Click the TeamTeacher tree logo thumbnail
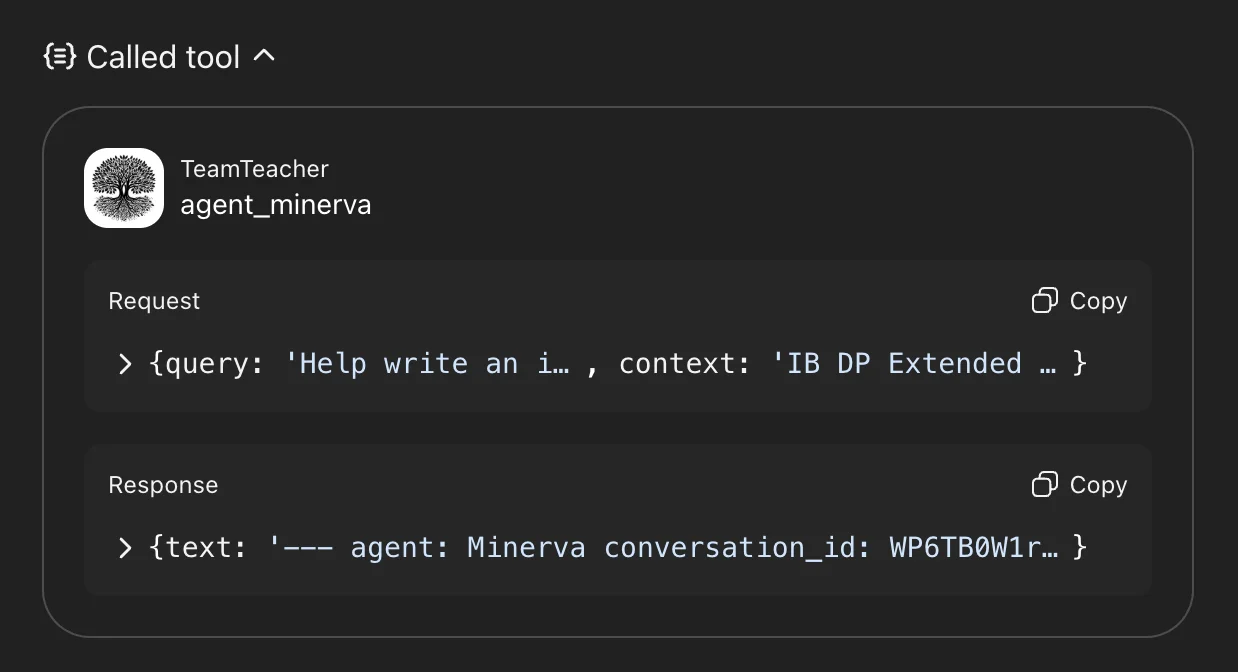Screen dimensions: 1238x672 (124, 188)
